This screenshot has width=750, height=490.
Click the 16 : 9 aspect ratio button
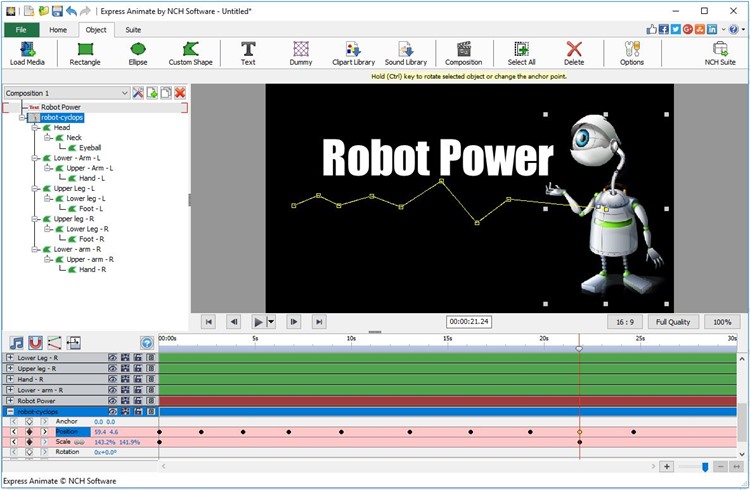tap(625, 322)
